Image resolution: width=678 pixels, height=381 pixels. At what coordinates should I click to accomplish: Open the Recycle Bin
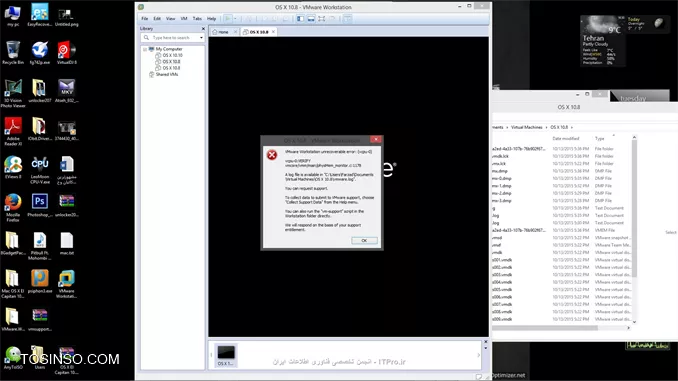13,53
